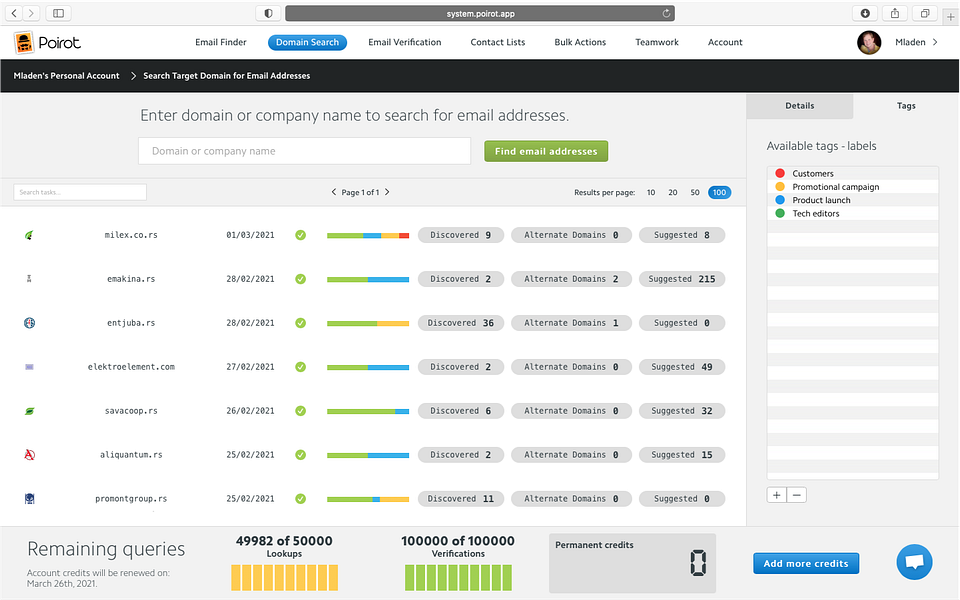Show Safari tab overview icon

pyautogui.click(x=924, y=13)
